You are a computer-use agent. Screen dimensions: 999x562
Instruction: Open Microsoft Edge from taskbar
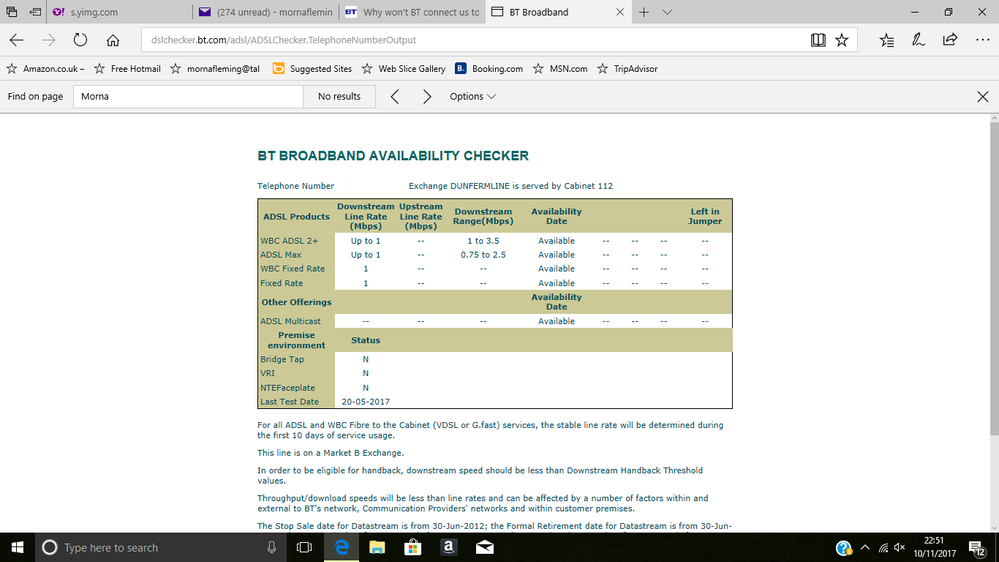tap(341, 547)
